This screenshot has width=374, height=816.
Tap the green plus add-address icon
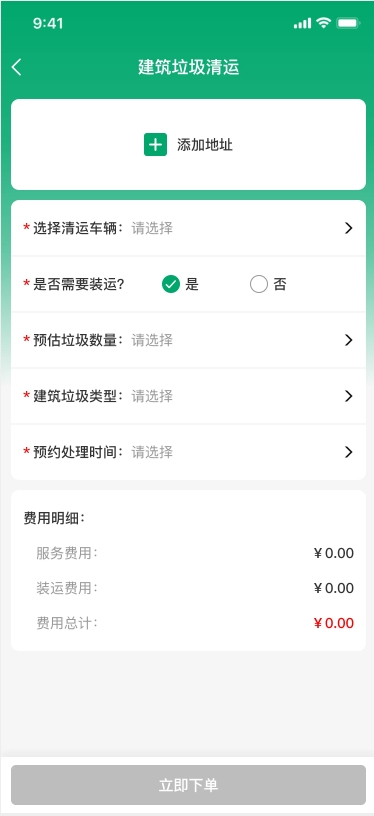(155, 145)
